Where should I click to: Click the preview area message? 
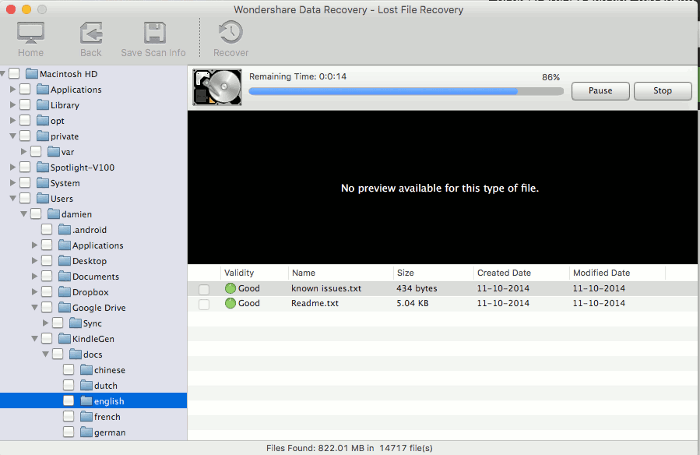(440, 188)
